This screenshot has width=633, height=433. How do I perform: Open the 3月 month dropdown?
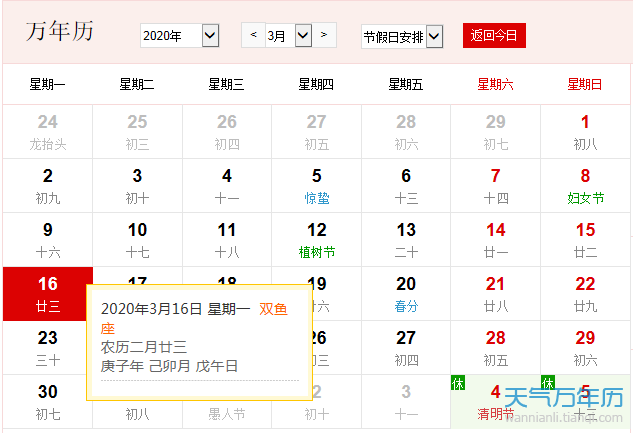(x=289, y=36)
